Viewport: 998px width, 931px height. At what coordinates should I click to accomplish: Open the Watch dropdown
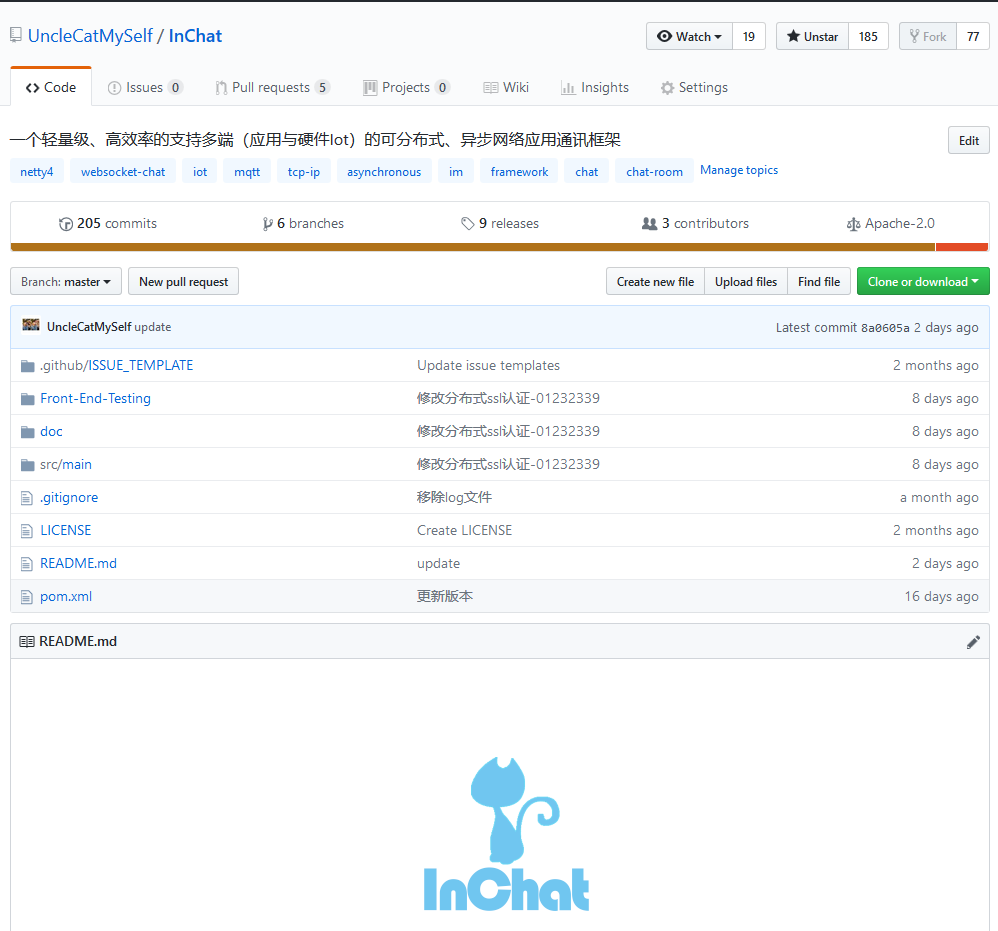click(689, 36)
